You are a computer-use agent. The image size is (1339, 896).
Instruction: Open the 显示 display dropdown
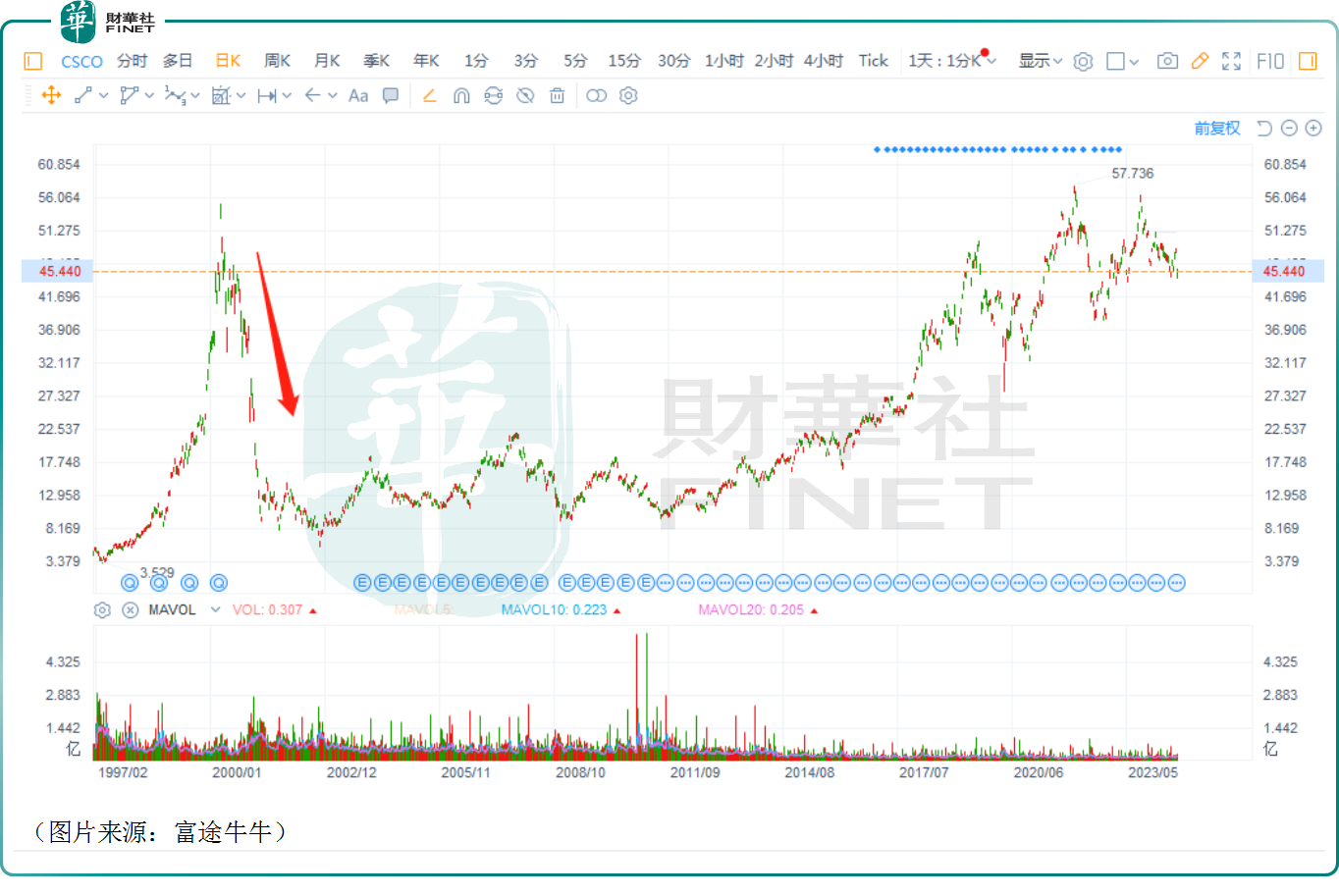pyautogui.click(x=1040, y=61)
